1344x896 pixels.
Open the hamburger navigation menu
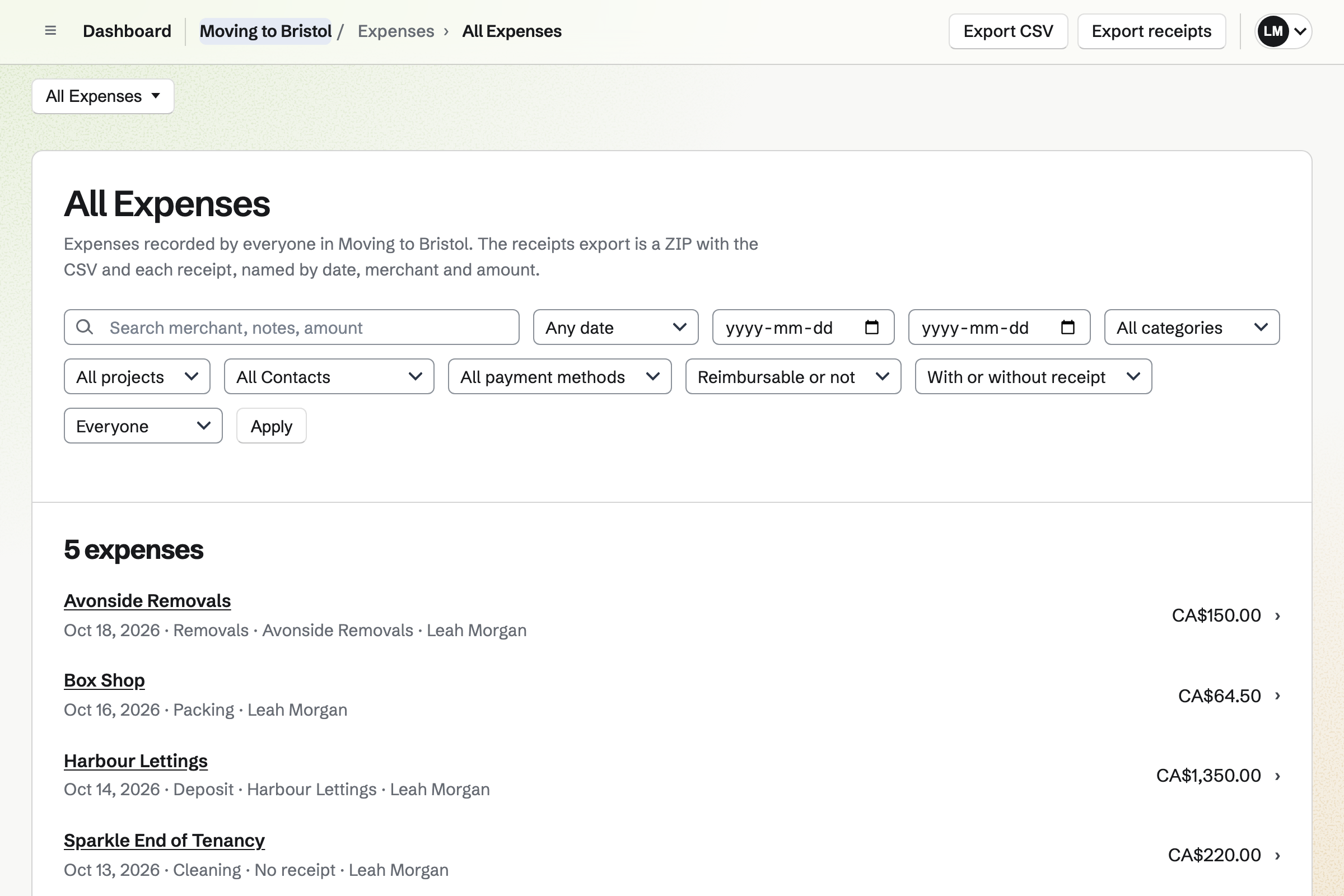pyautogui.click(x=50, y=31)
